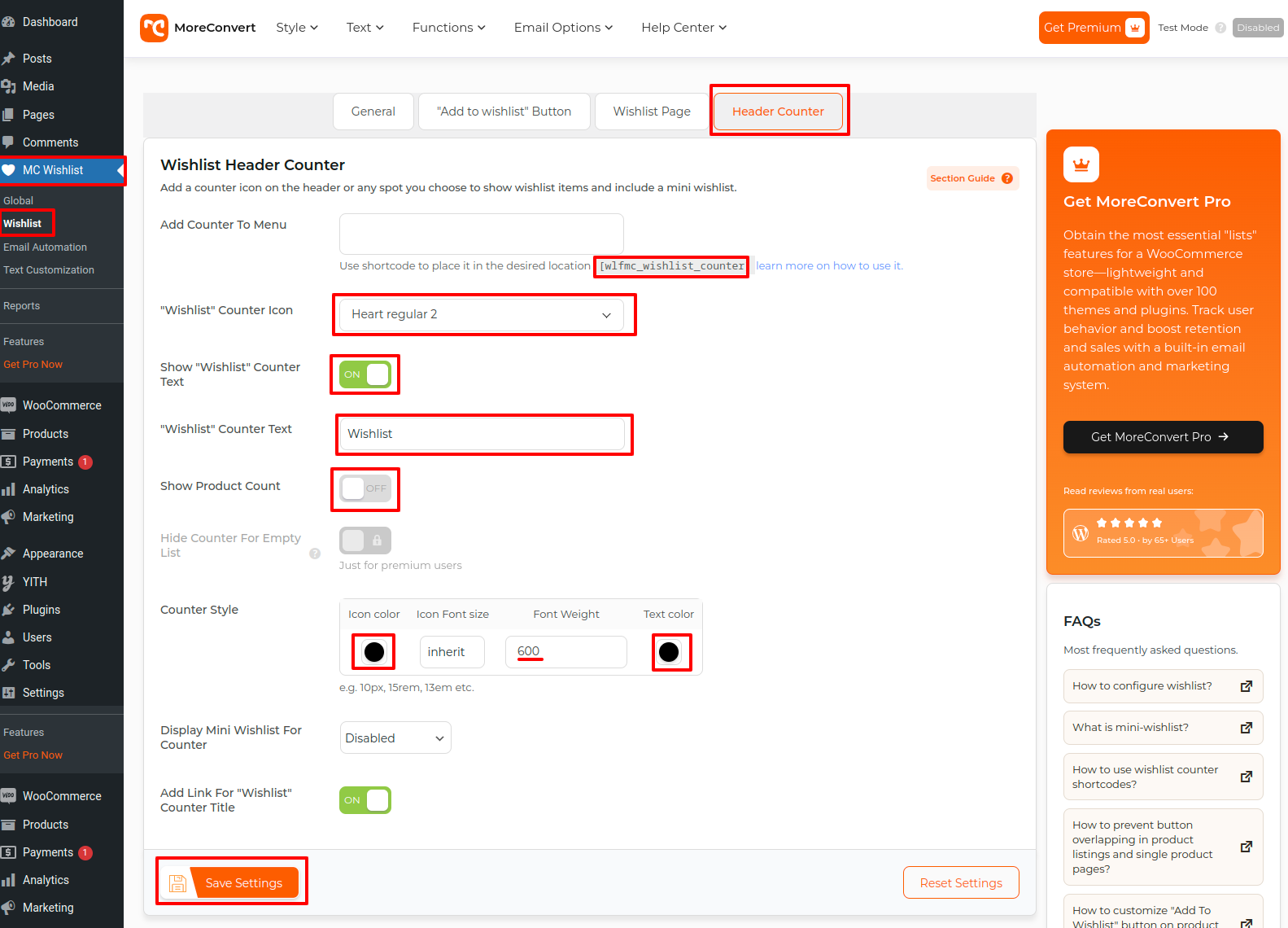Open Email Automation submenu item

tap(45, 247)
